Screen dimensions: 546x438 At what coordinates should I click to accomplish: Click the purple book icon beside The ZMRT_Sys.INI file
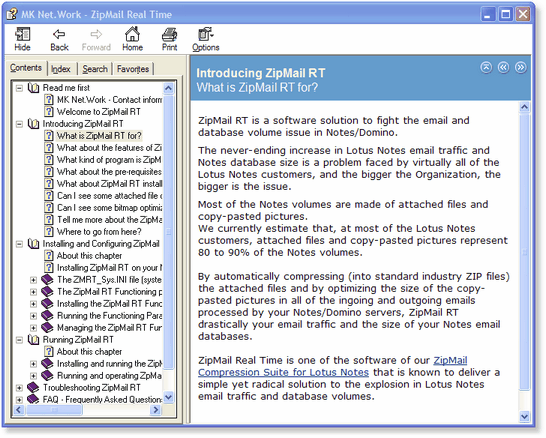pos(47,280)
